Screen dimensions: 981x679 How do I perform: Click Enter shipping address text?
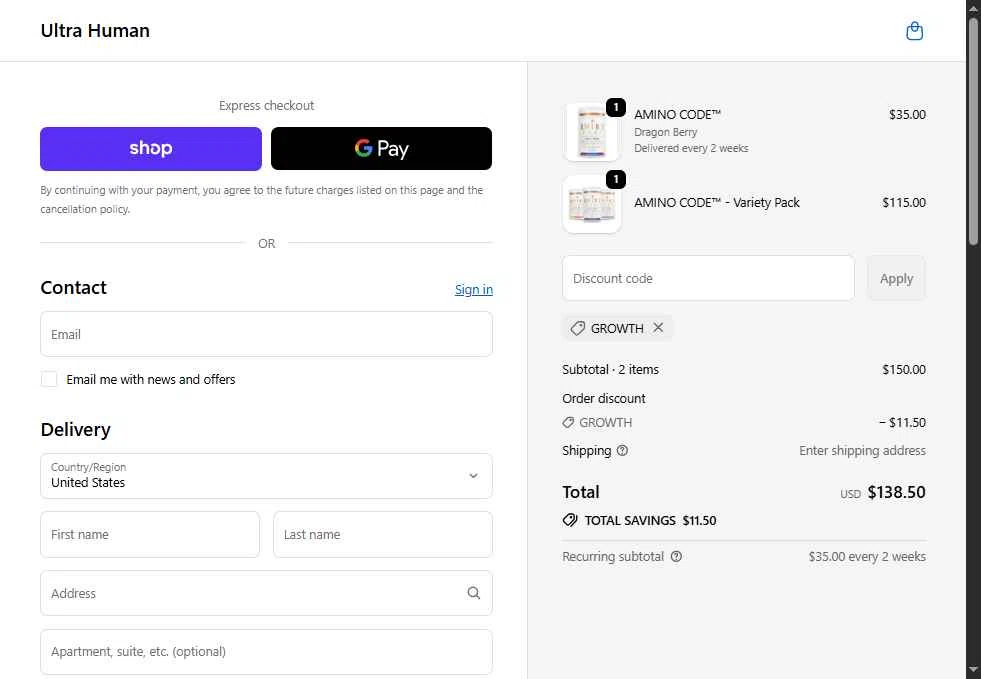pos(862,451)
